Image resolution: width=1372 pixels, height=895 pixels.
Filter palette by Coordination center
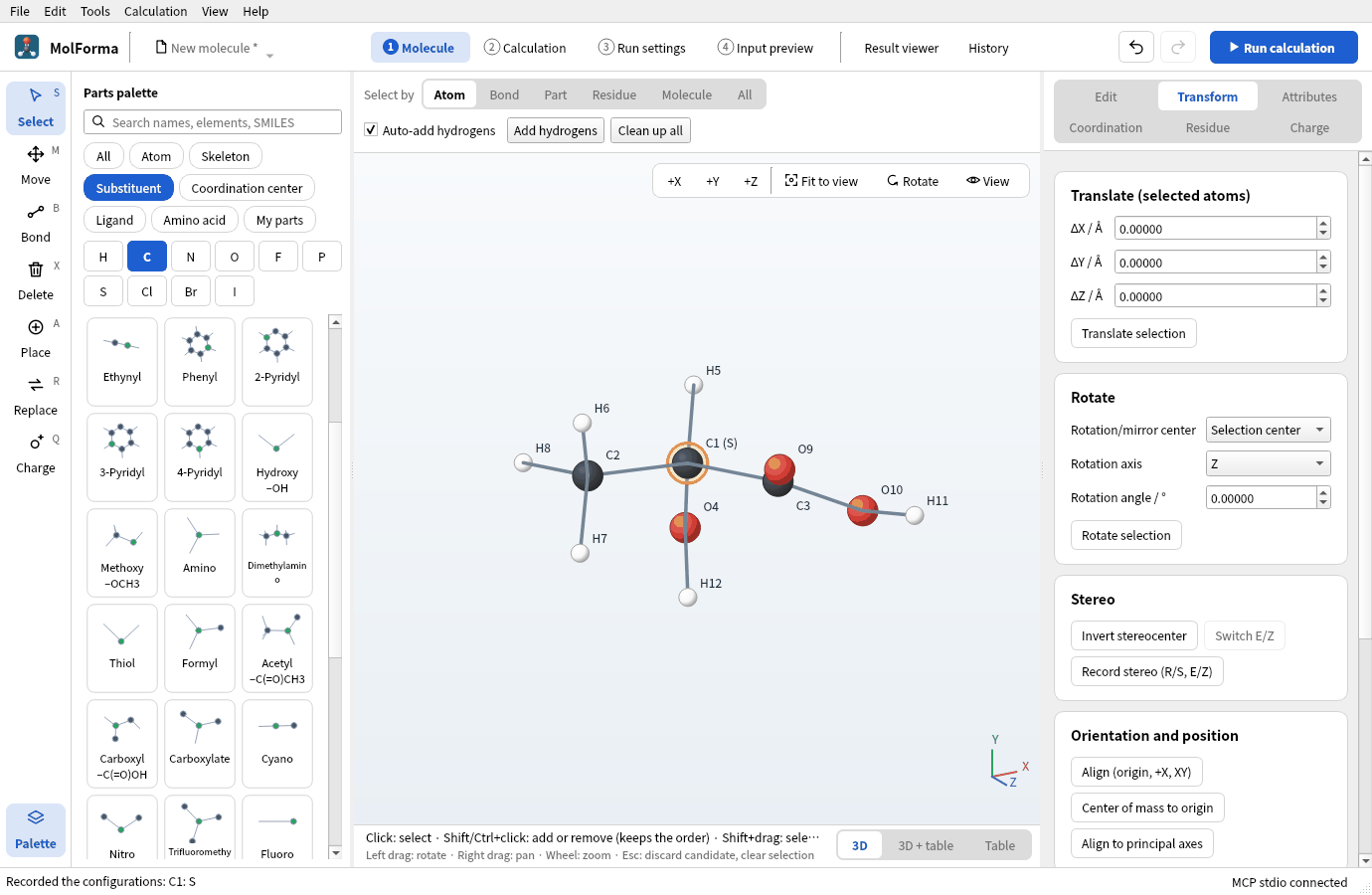click(247, 188)
